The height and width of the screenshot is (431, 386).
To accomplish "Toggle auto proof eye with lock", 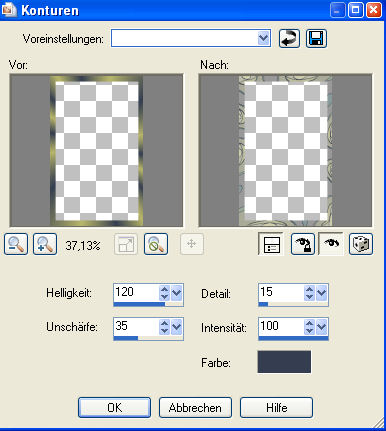I will click(303, 244).
